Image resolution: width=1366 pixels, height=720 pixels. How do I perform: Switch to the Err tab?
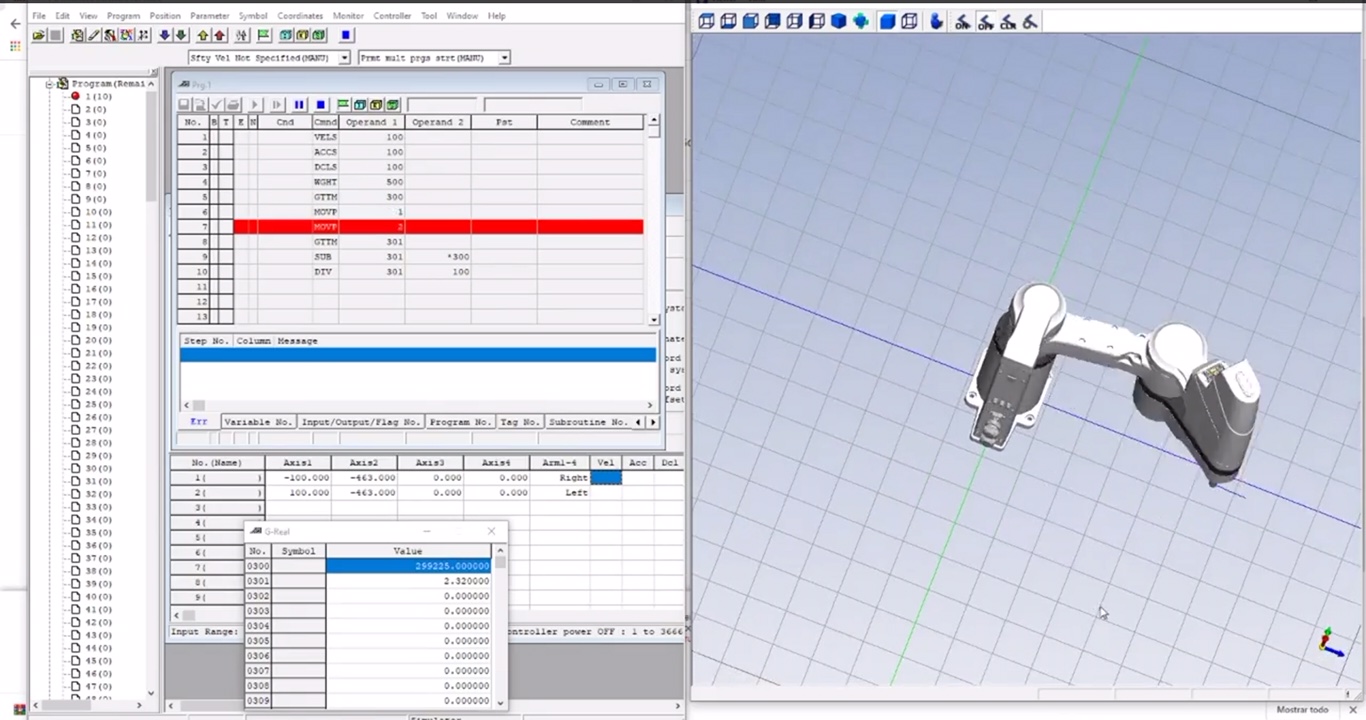(199, 422)
